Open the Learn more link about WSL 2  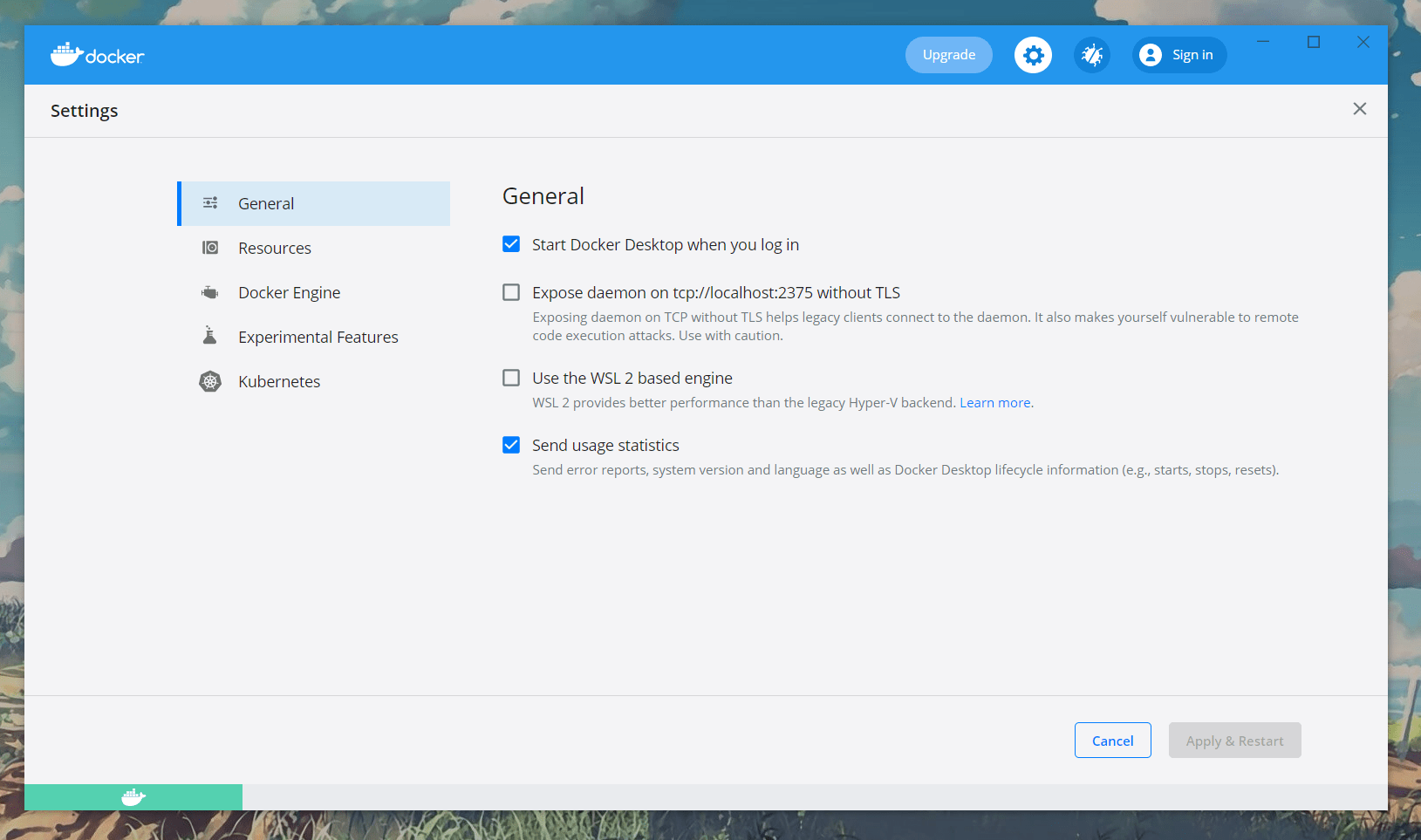click(995, 403)
